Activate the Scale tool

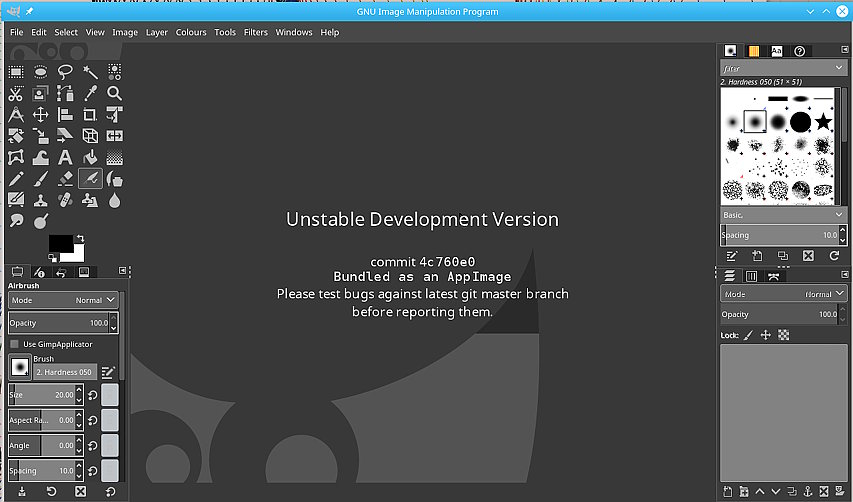pos(40,136)
